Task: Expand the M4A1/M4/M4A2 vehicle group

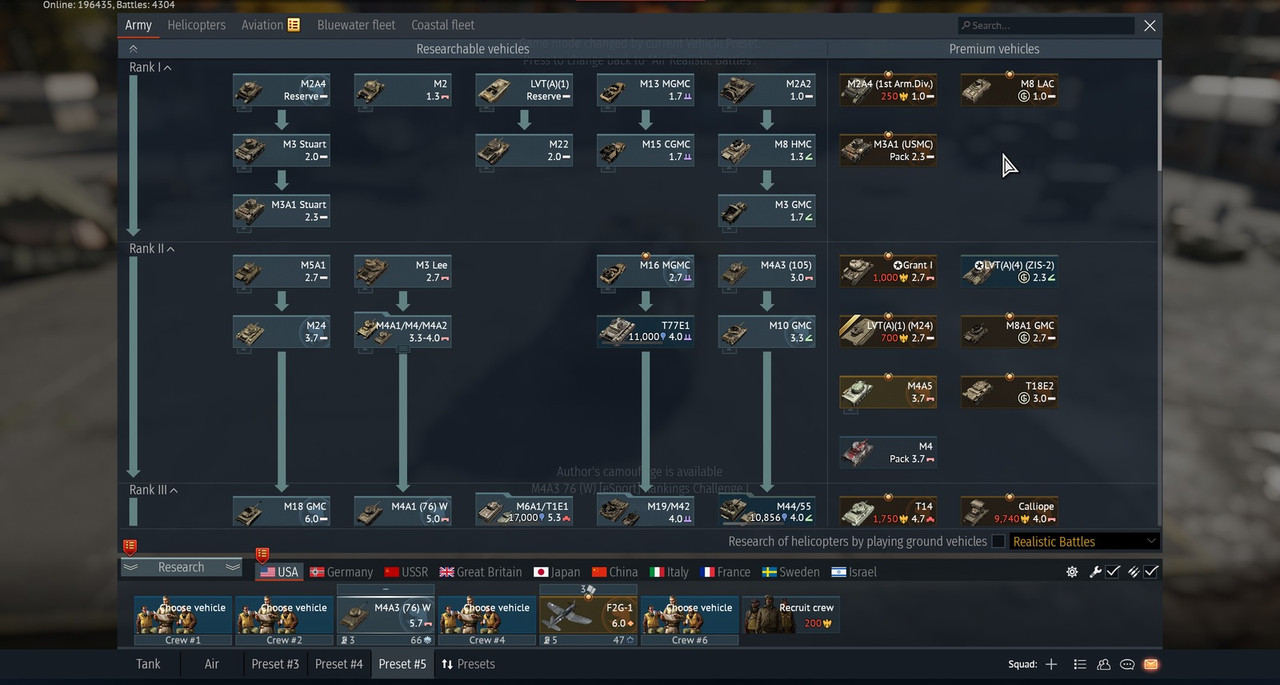Action: (x=403, y=331)
